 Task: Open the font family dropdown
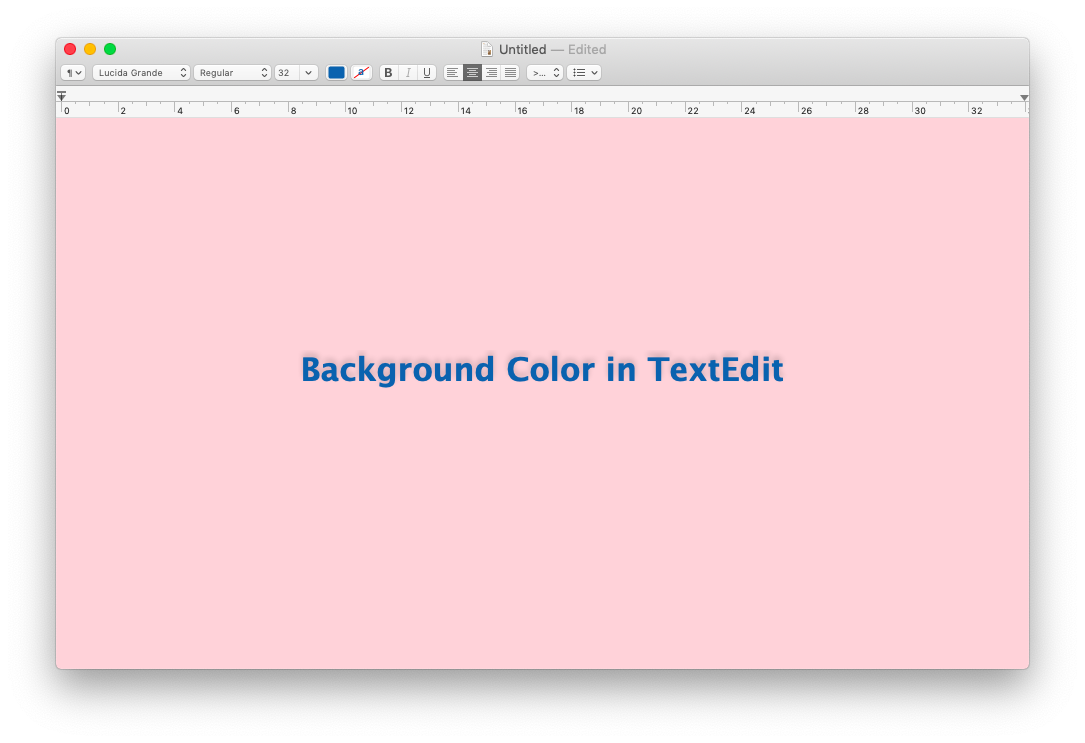141,72
